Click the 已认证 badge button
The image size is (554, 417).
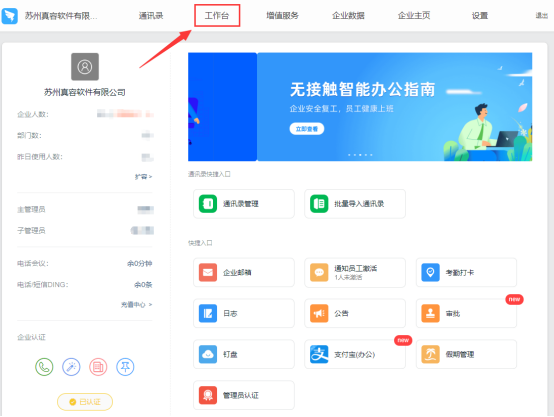coord(85,402)
